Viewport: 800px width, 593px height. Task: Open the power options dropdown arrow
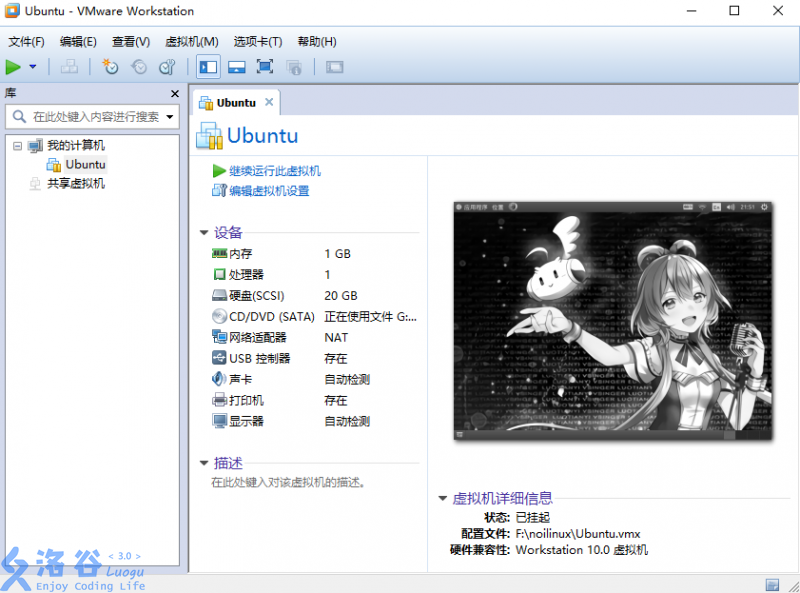33,67
